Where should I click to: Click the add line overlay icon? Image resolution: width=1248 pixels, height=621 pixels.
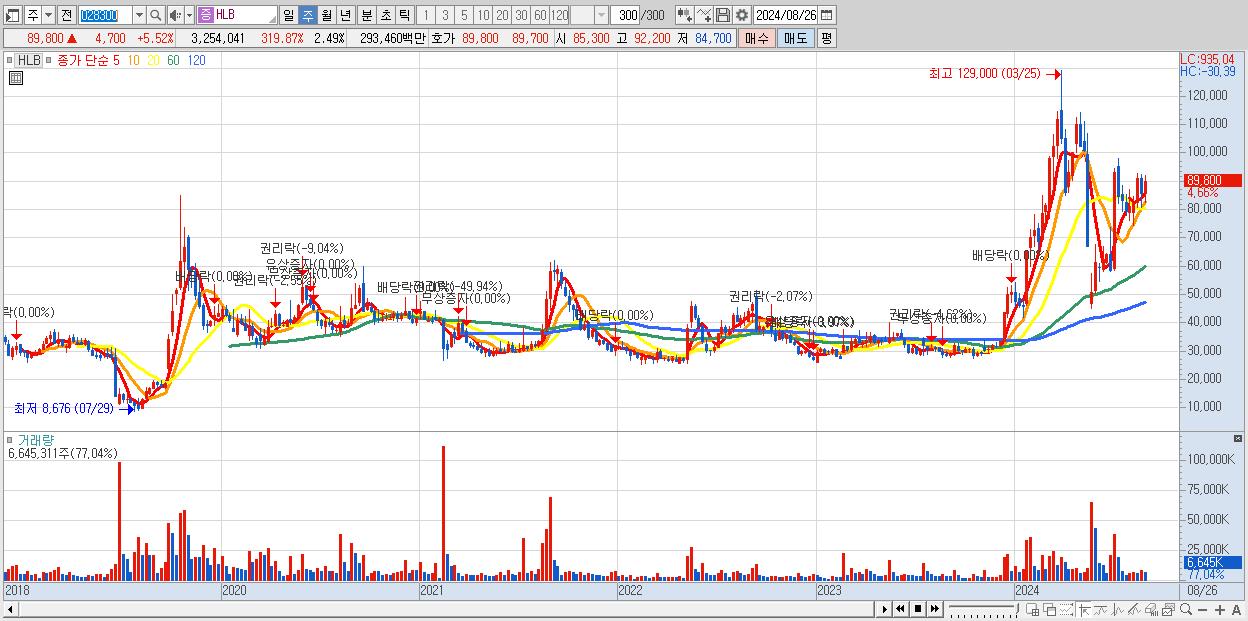704,15
